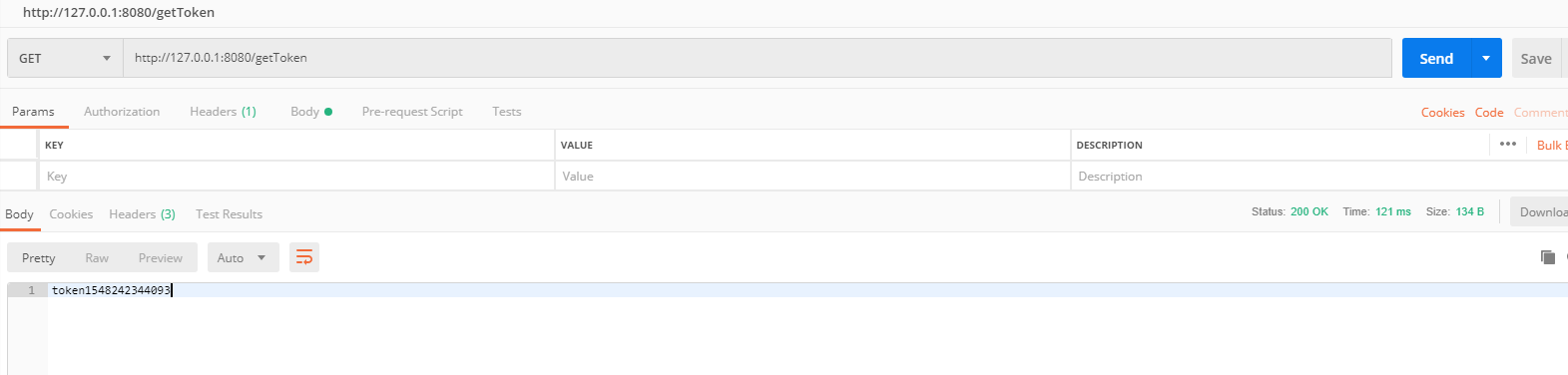This screenshot has width=1568, height=375.
Task: Select the Raw response view
Action: click(97, 257)
